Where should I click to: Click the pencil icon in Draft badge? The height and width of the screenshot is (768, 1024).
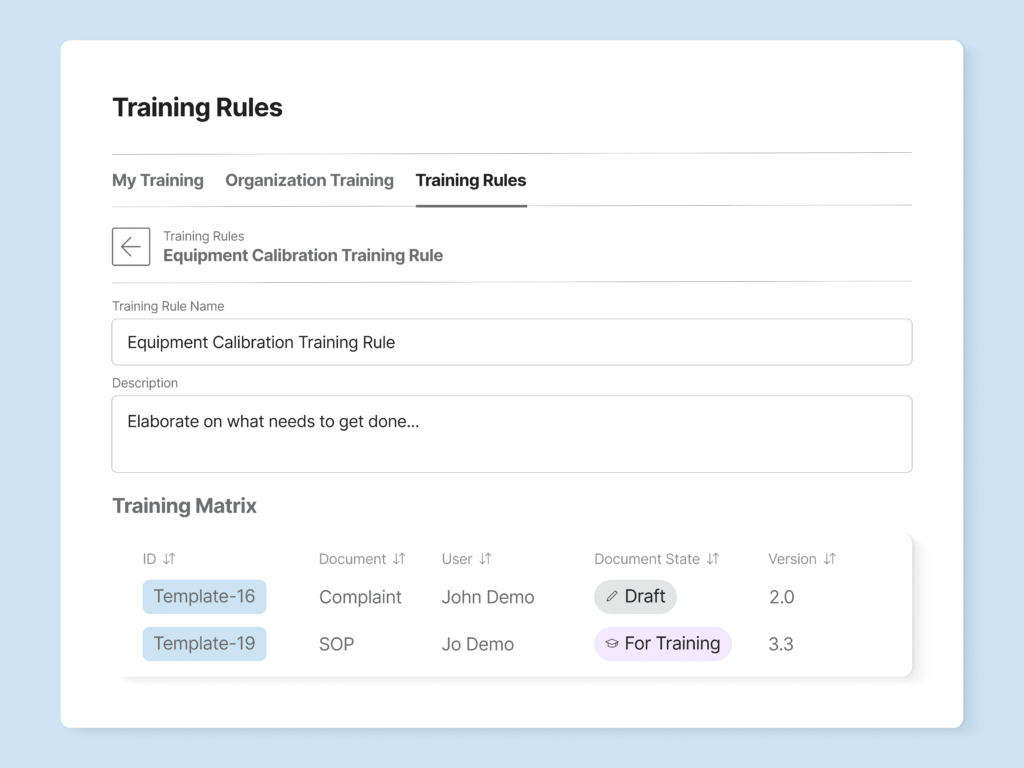pos(612,597)
